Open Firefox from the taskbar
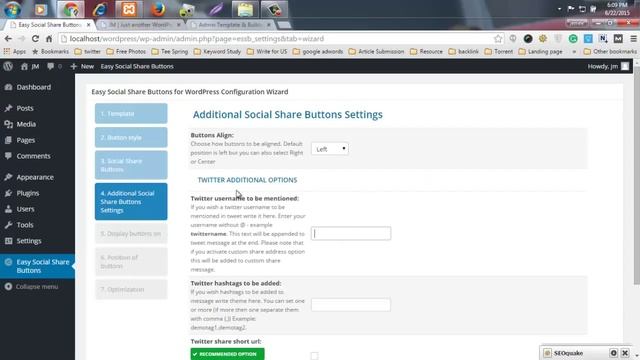Viewport: 640px width, 360px height. (x=158, y=9)
